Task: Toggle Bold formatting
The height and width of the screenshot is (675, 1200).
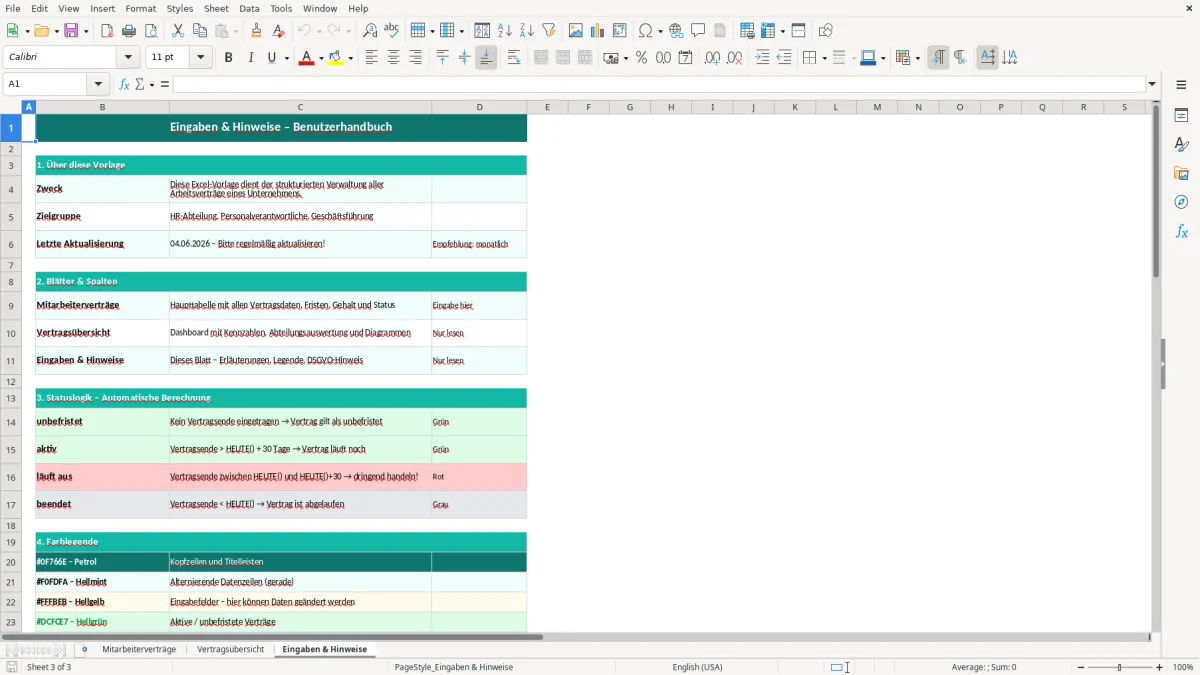Action: pos(229,58)
